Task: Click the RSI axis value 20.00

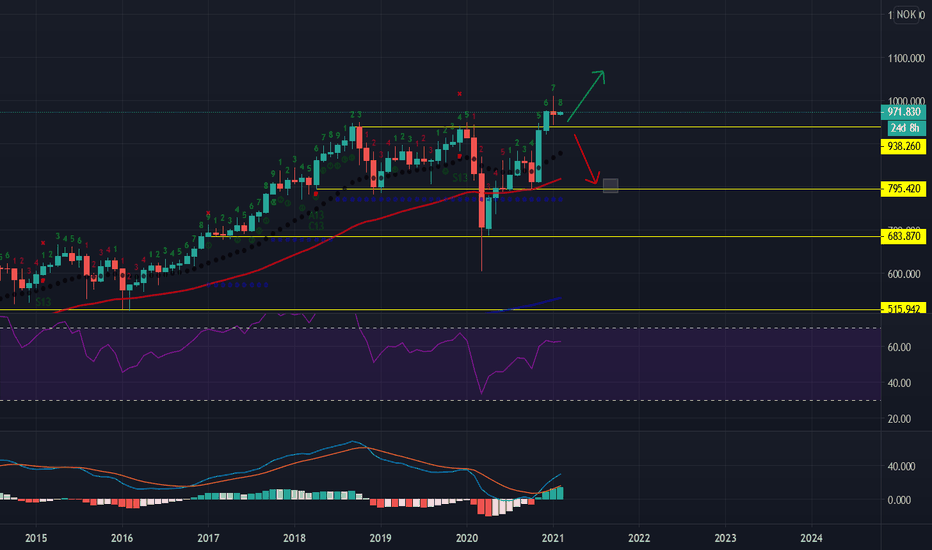Action: coord(899,419)
